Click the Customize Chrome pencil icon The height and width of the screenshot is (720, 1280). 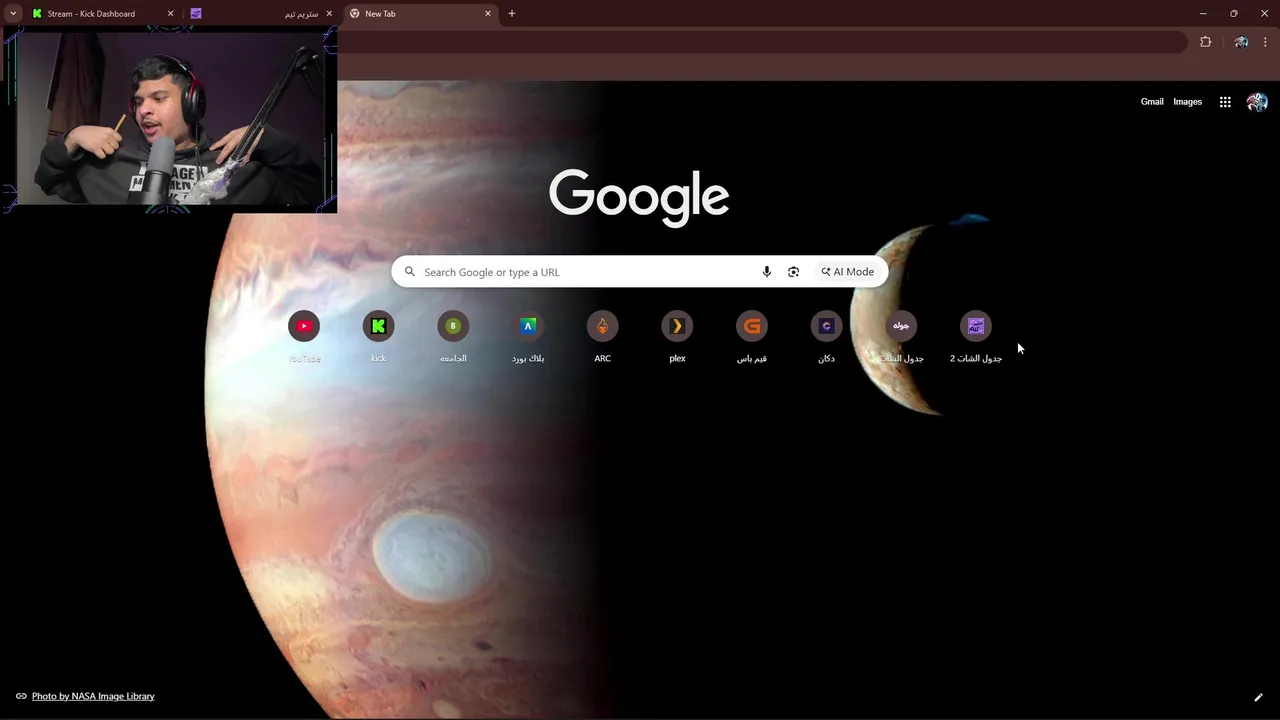pyautogui.click(x=1258, y=697)
